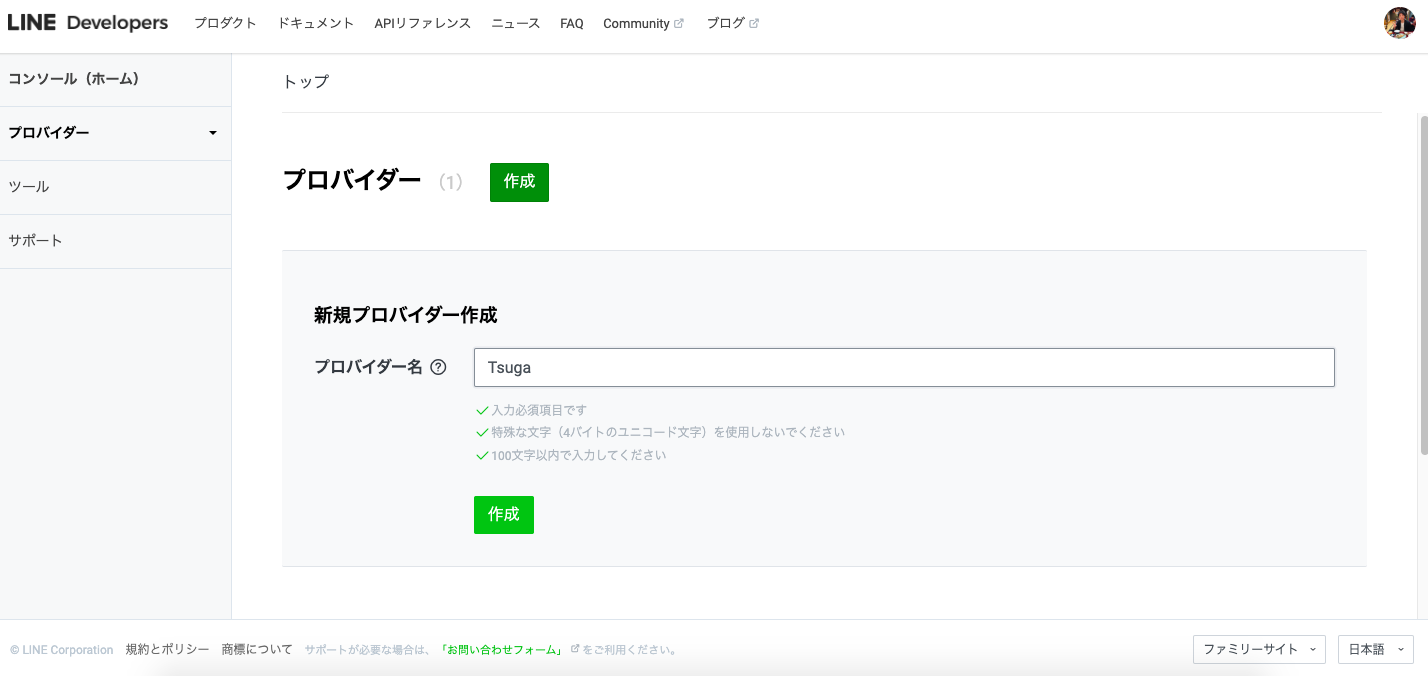Open the ドキュメント menu
This screenshot has width=1428, height=676.
point(315,22)
